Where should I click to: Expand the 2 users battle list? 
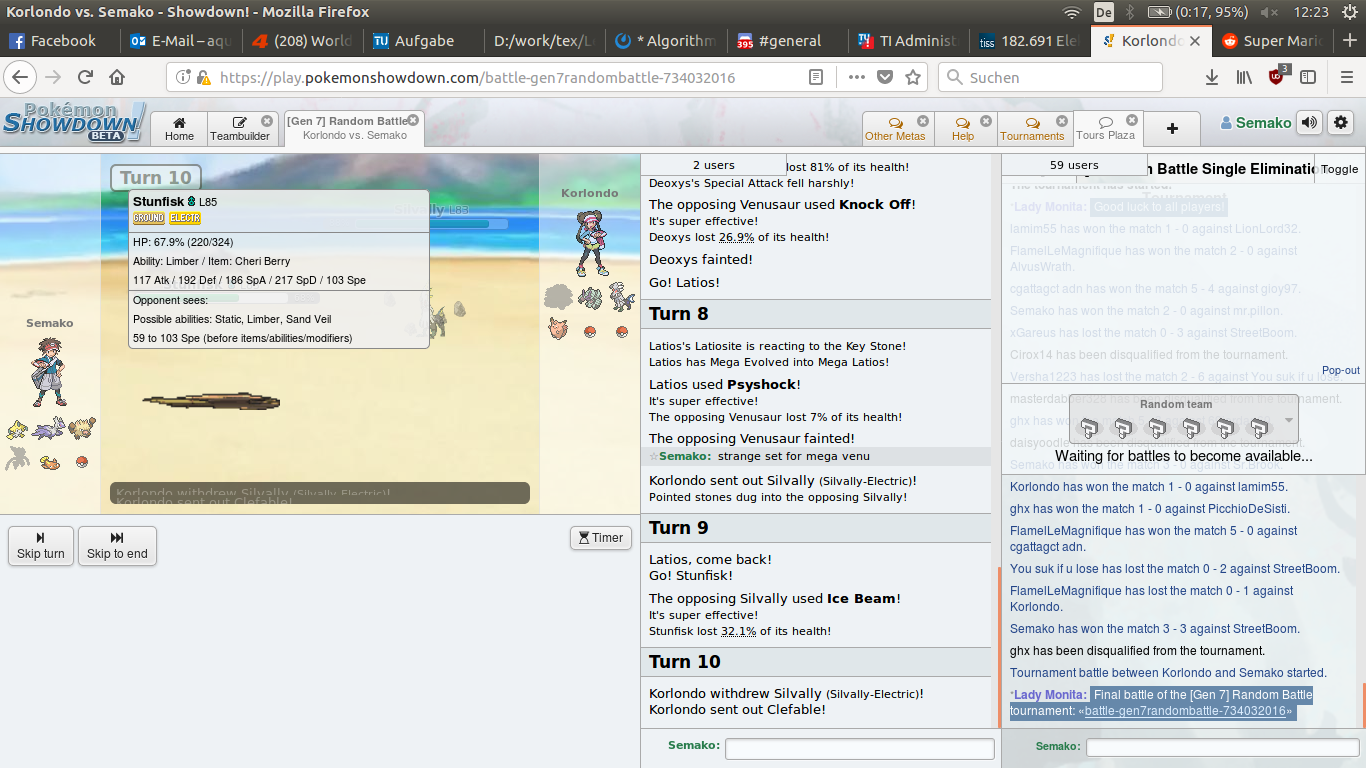tap(713, 165)
